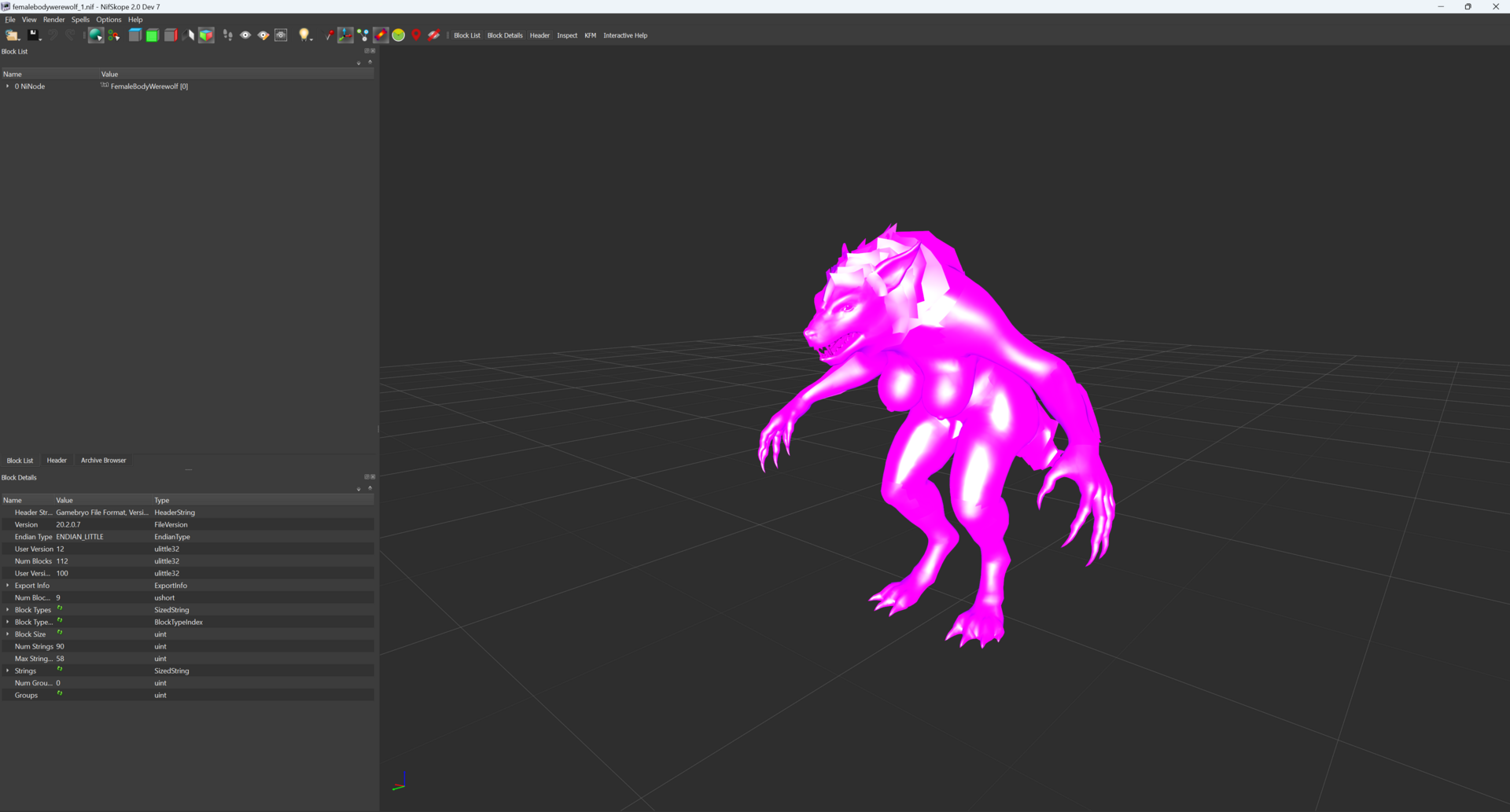Toggle the lightbulb lighting icon
The image size is (1510, 812).
(x=304, y=35)
